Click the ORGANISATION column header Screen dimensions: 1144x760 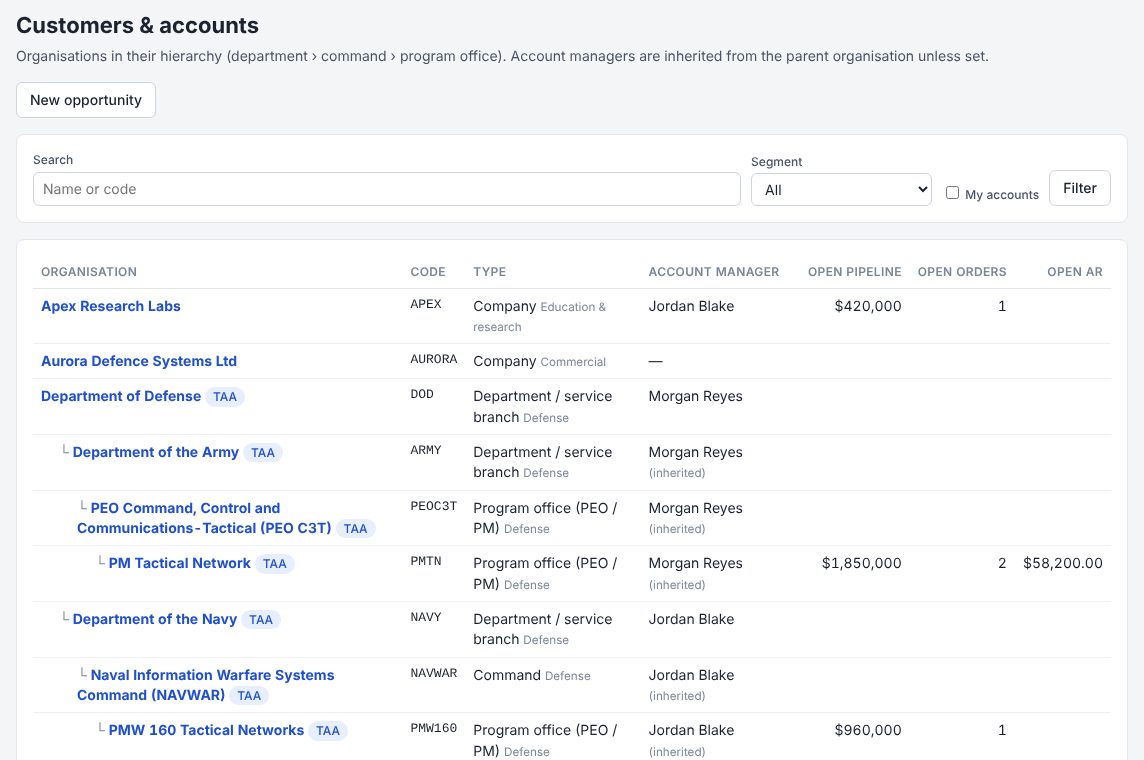coord(89,271)
